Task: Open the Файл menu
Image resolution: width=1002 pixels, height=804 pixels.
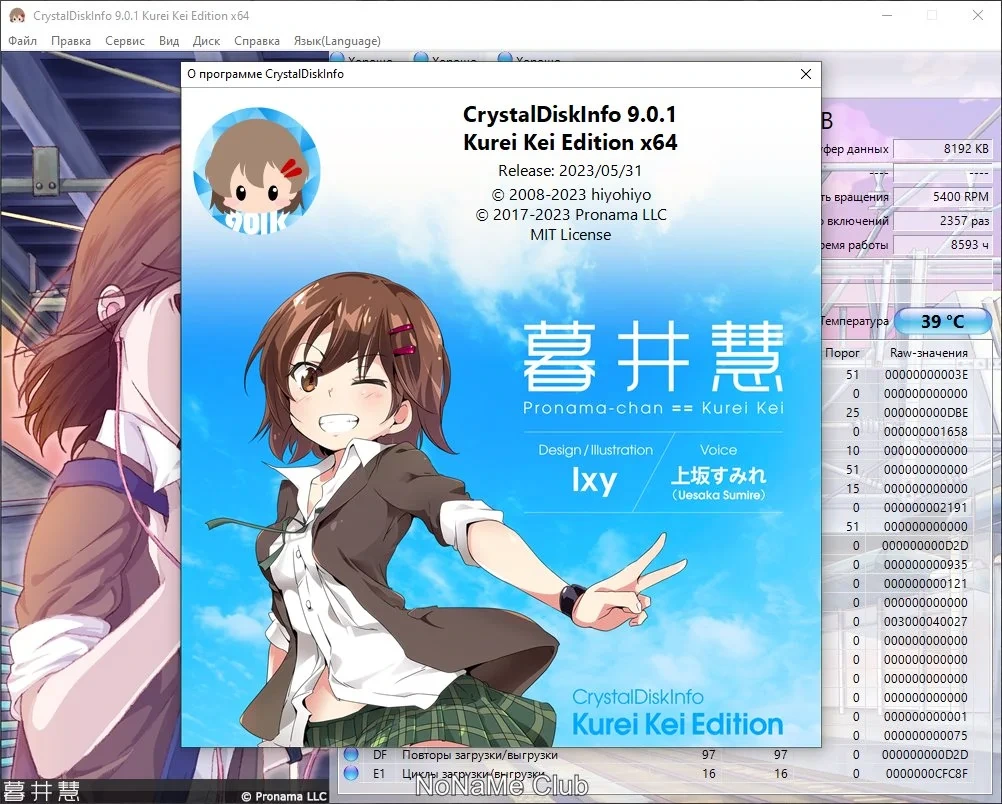Action: (x=22, y=41)
